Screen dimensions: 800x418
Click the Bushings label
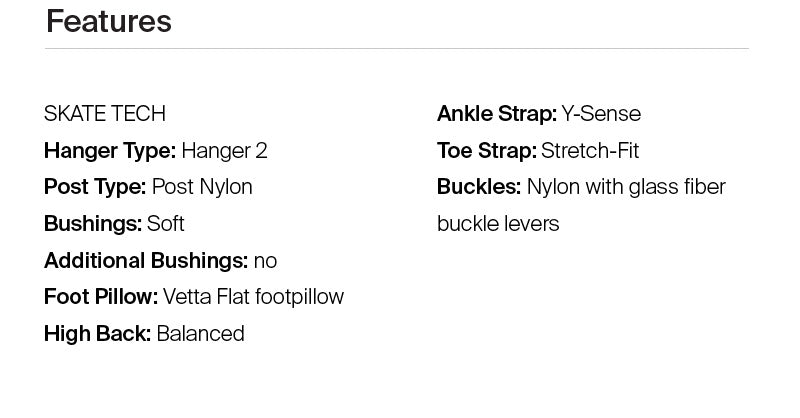click(x=92, y=224)
